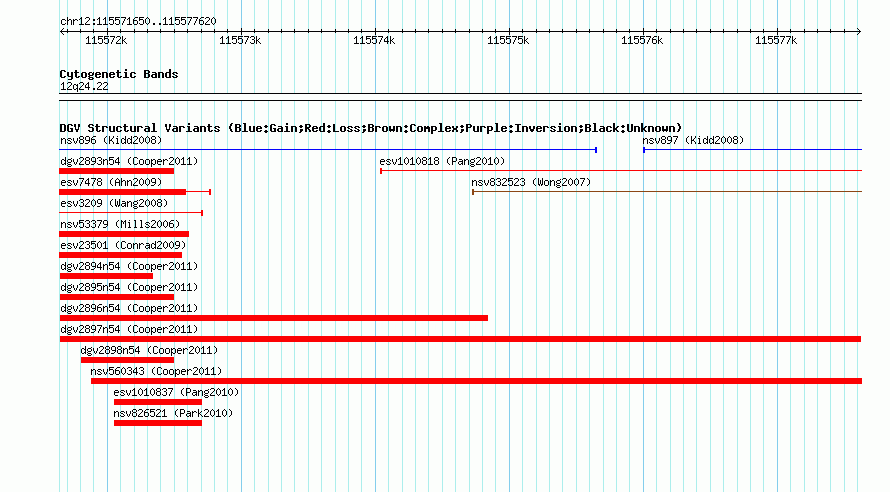Click the red dgv2893n54 loss bar

[x=116, y=171]
